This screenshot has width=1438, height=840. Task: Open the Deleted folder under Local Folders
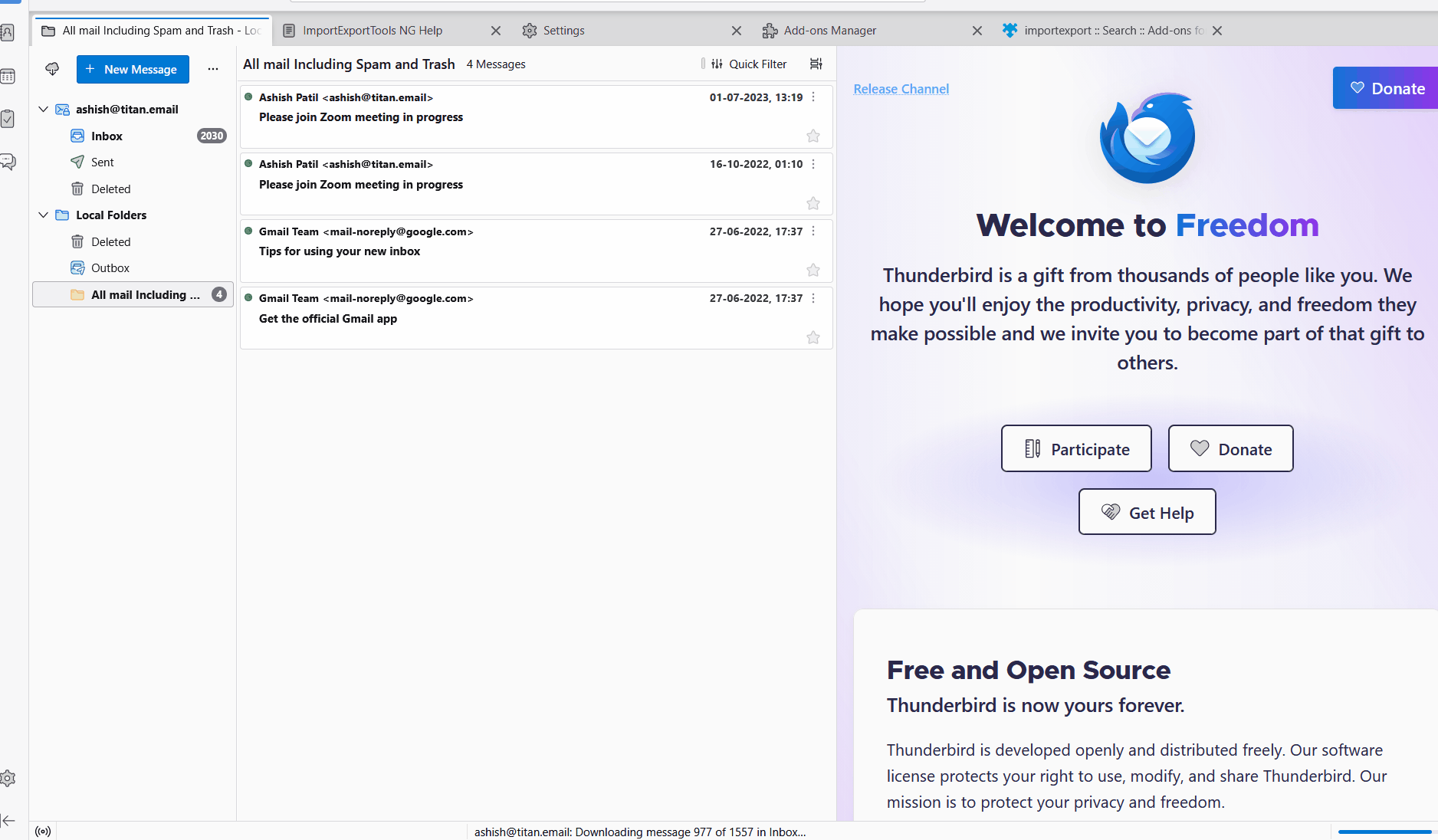click(x=133, y=242)
